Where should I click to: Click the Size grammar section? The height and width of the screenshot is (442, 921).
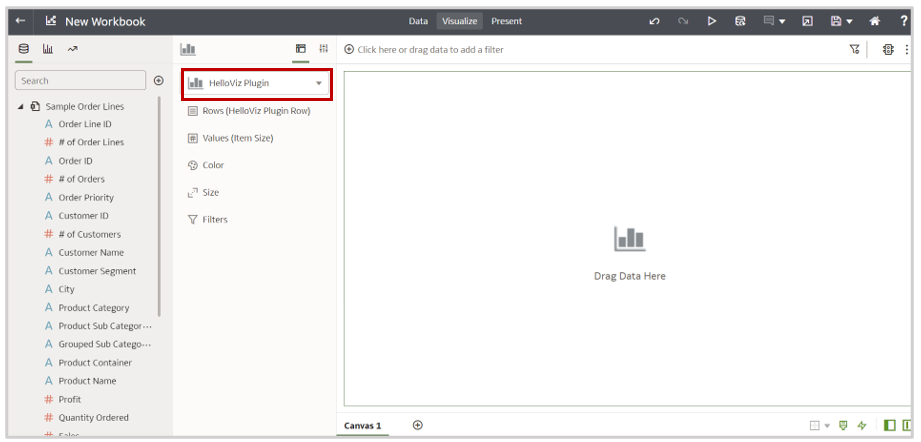(203, 192)
